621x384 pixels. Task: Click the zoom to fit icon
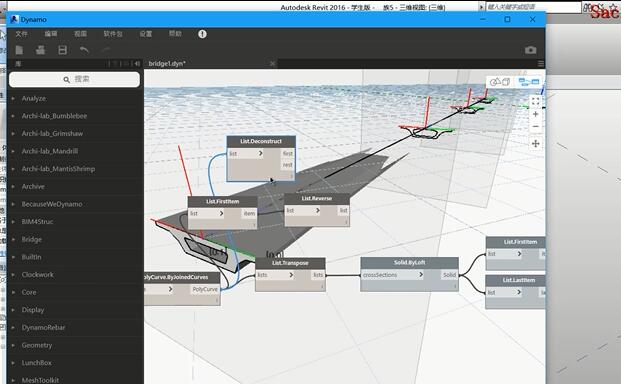[x=535, y=101]
